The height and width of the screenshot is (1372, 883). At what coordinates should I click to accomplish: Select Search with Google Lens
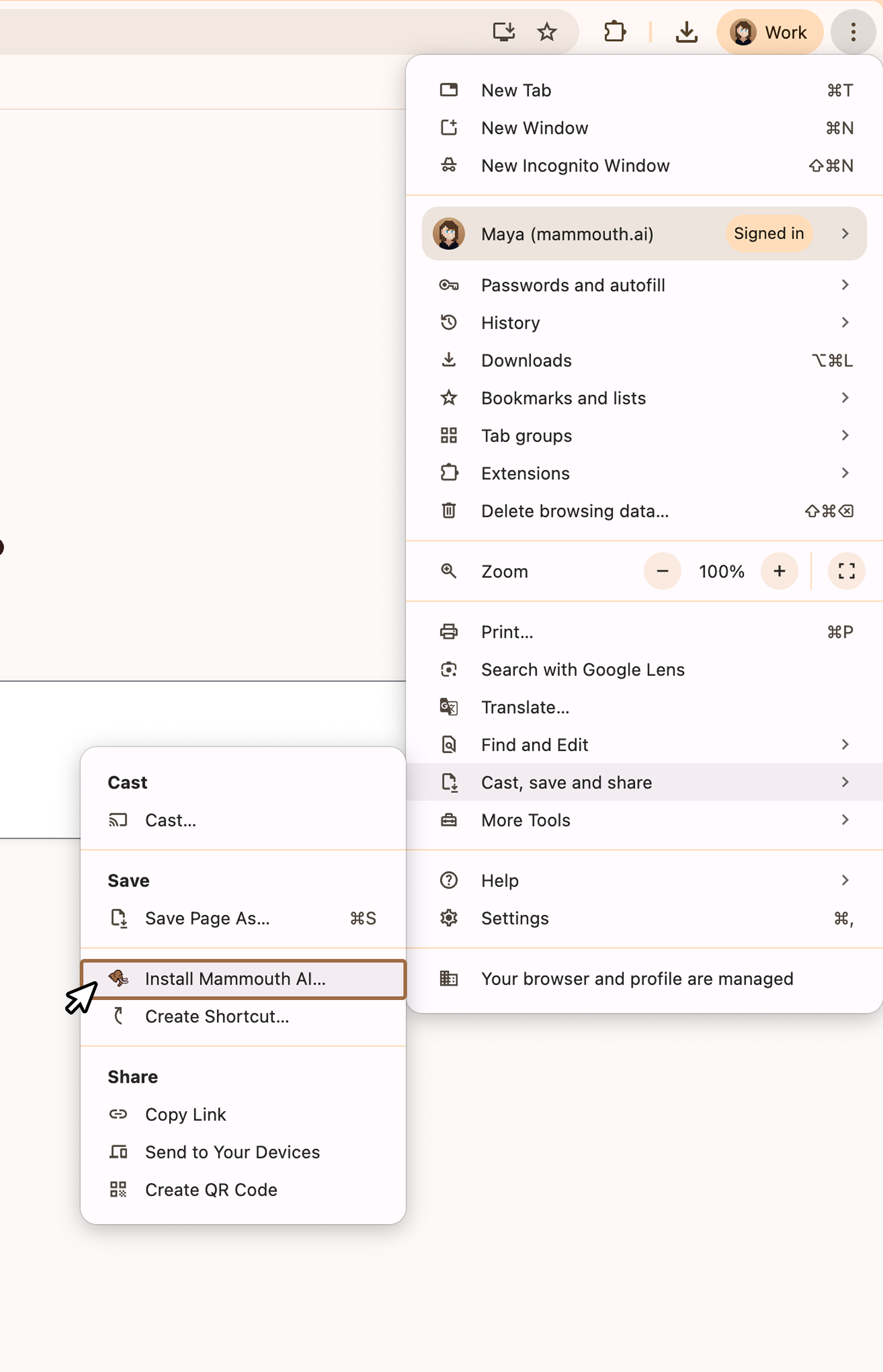pos(644,670)
